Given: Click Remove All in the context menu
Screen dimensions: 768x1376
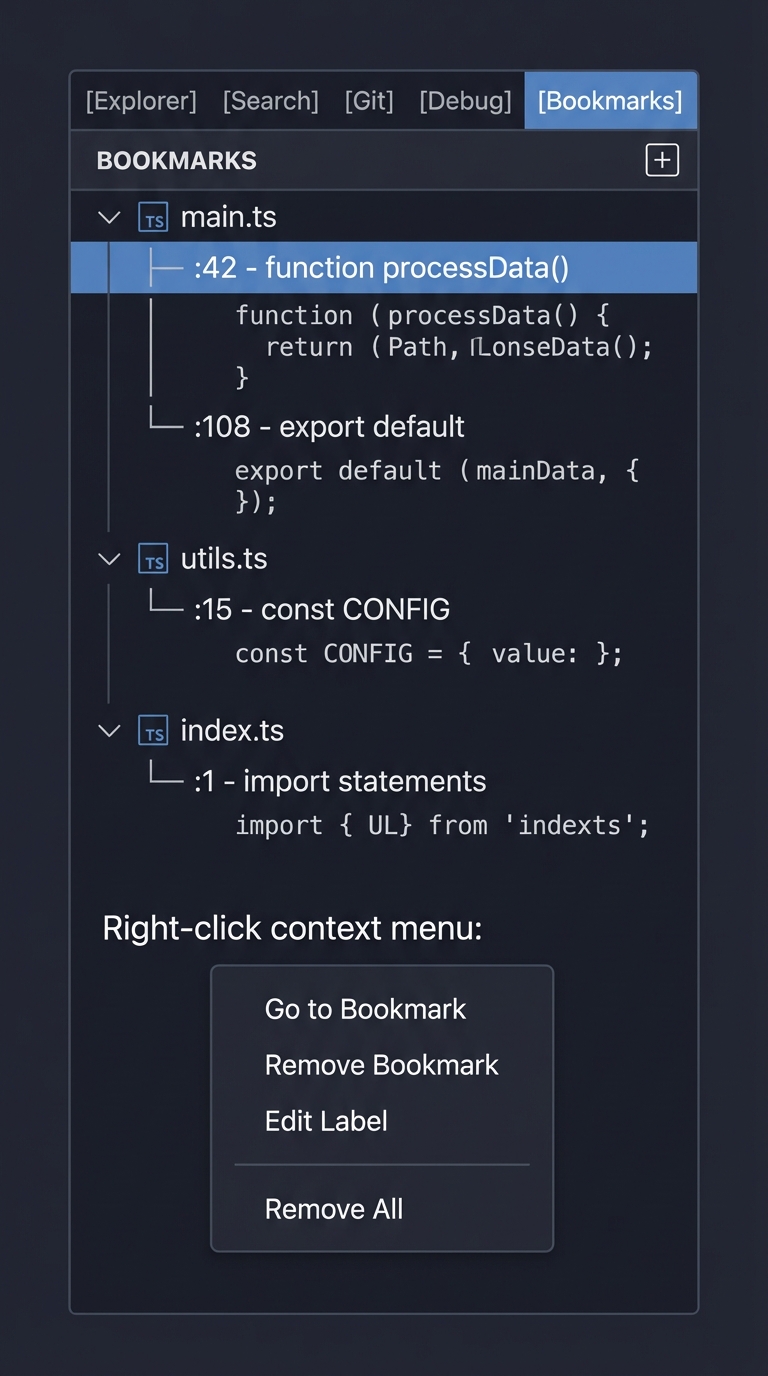Looking at the screenshot, I should click(x=333, y=1209).
